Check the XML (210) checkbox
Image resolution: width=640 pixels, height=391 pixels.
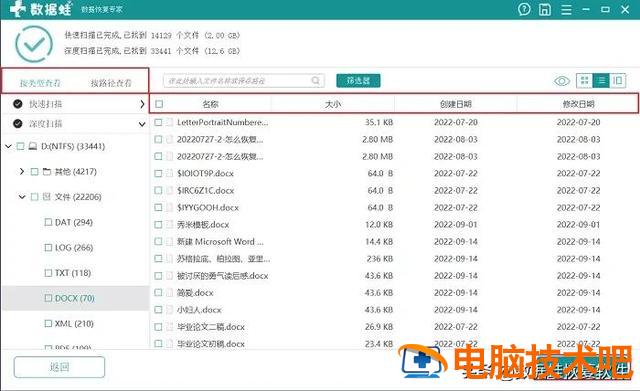click(x=48, y=323)
